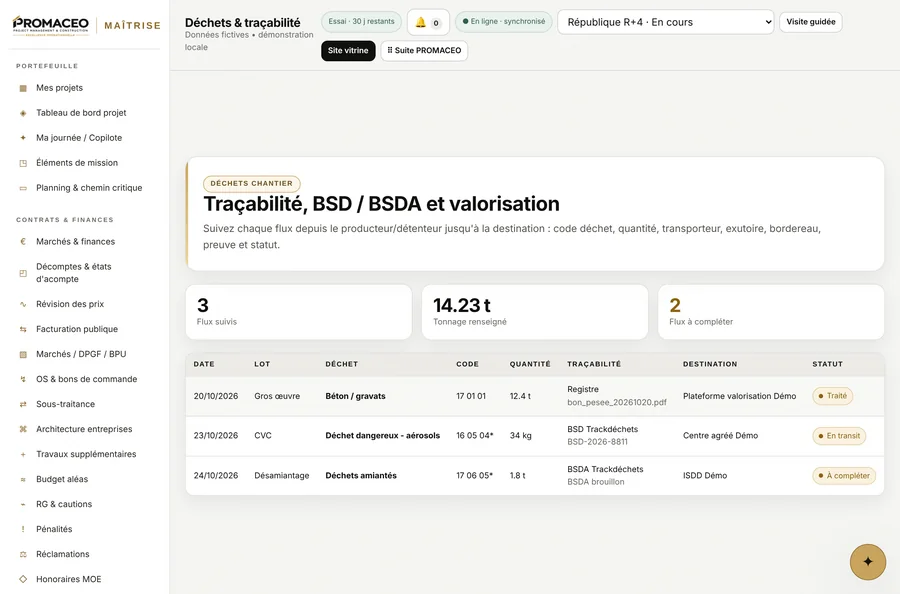Click the Éléments de mission icon
The width and height of the screenshot is (900, 594).
(x=23, y=163)
